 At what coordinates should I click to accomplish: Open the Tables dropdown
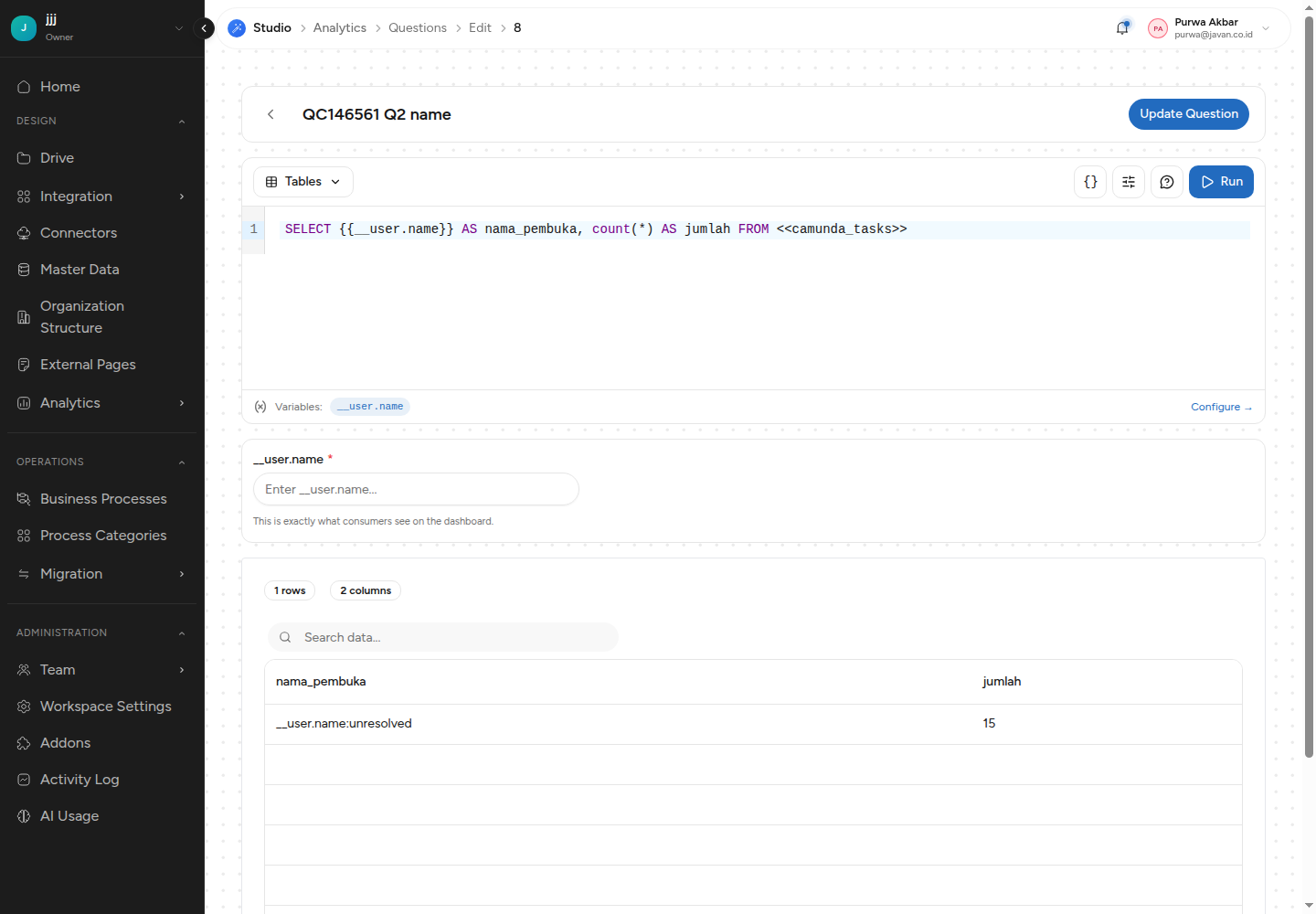click(303, 182)
